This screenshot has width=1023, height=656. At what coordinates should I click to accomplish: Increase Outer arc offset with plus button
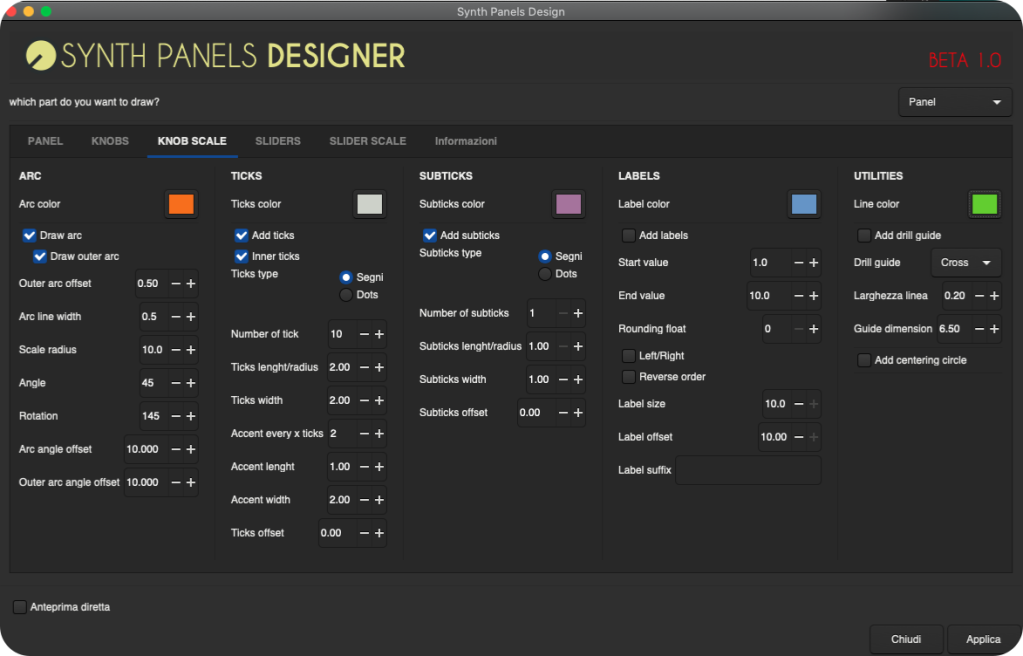point(191,284)
